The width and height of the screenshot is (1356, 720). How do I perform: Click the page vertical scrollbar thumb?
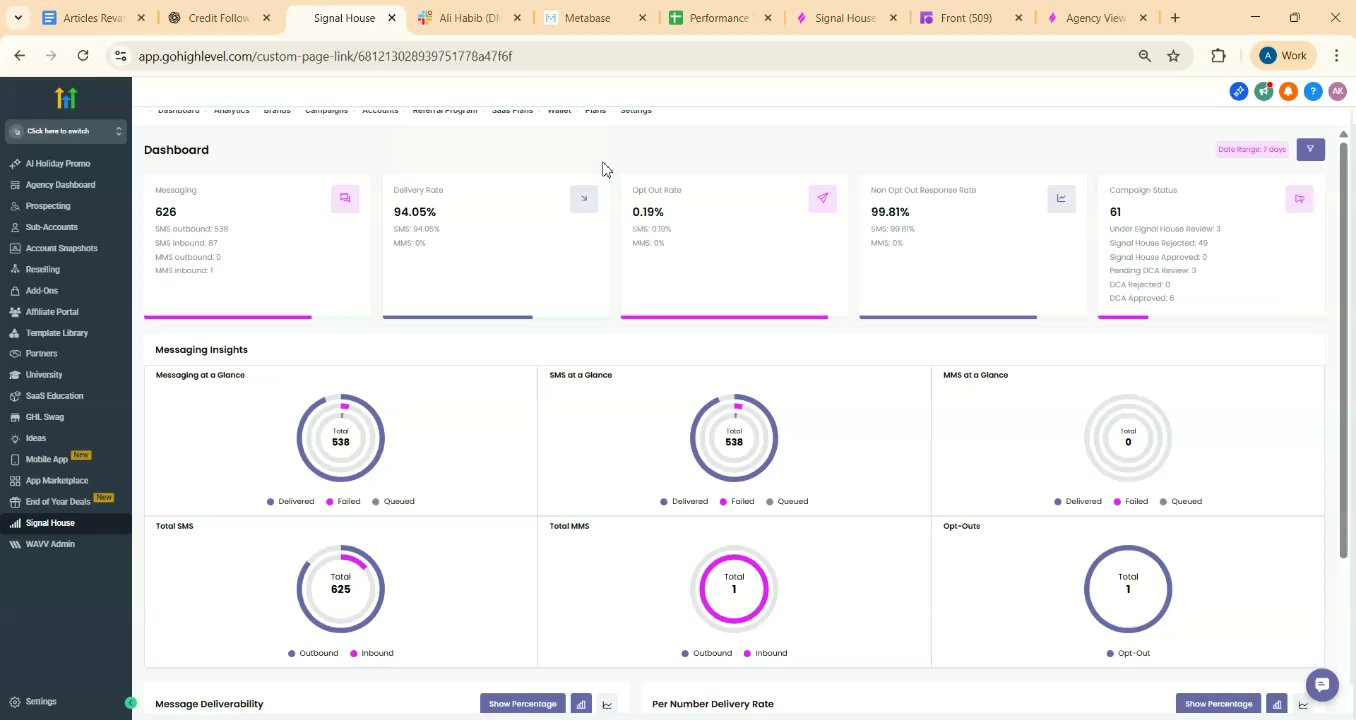click(x=1343, y=350)
